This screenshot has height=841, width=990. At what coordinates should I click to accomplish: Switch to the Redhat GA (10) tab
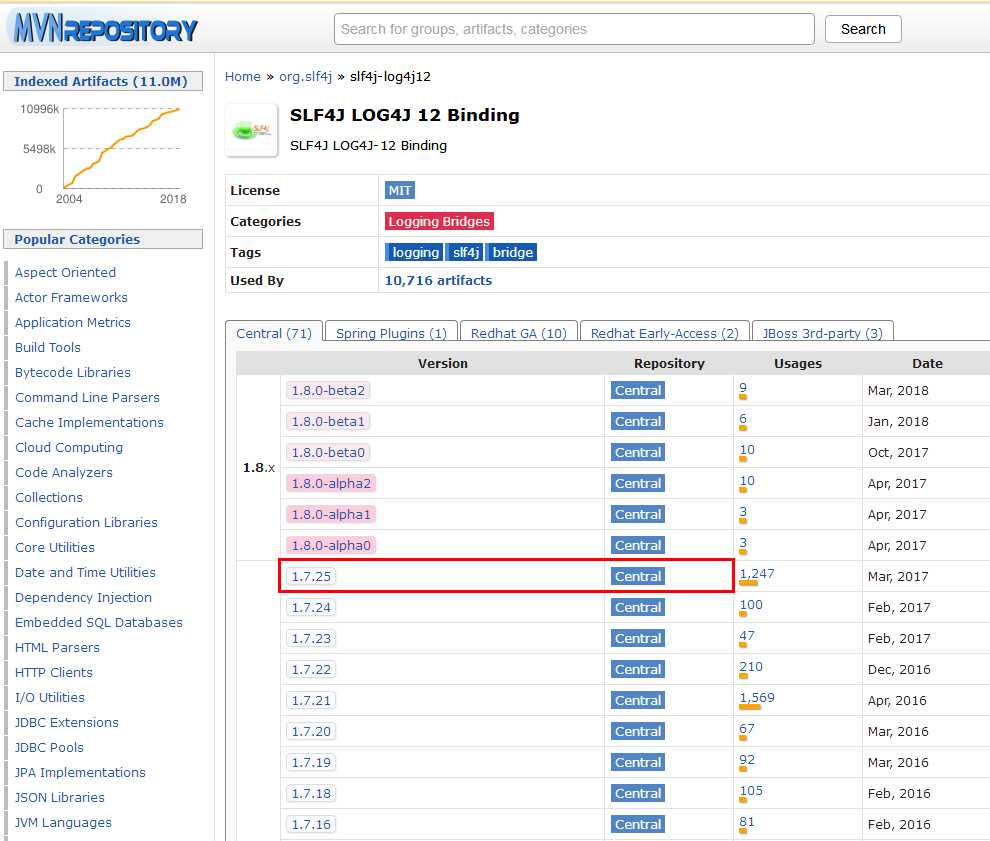(x=518, y=333)
